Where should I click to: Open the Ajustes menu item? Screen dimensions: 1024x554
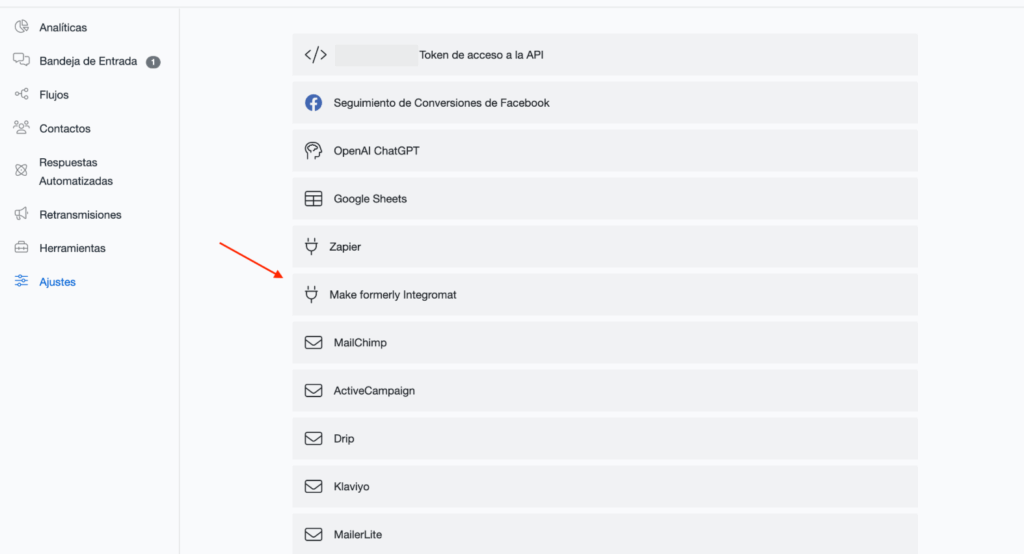pos(57,282)
